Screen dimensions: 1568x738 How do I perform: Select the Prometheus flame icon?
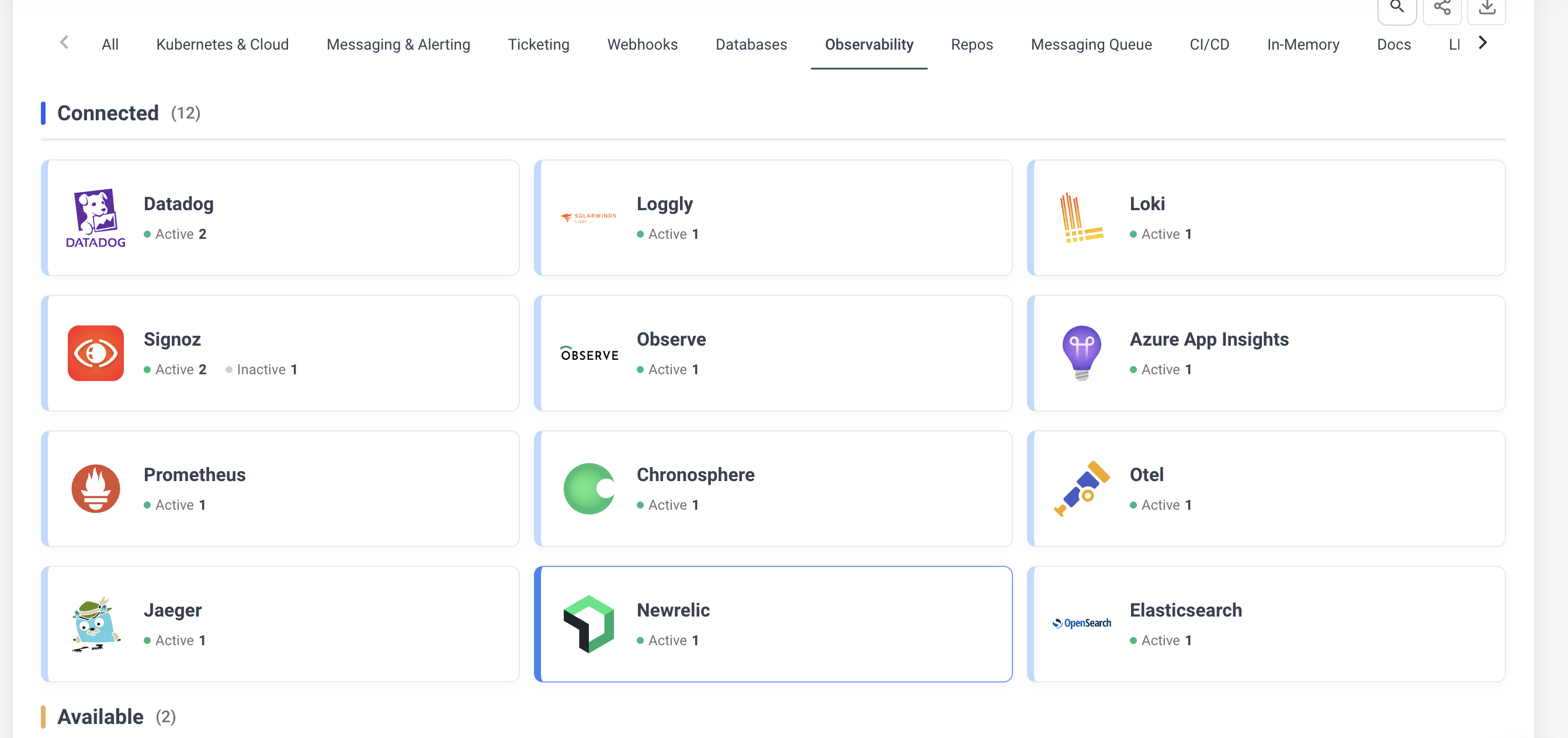point(96,488)
